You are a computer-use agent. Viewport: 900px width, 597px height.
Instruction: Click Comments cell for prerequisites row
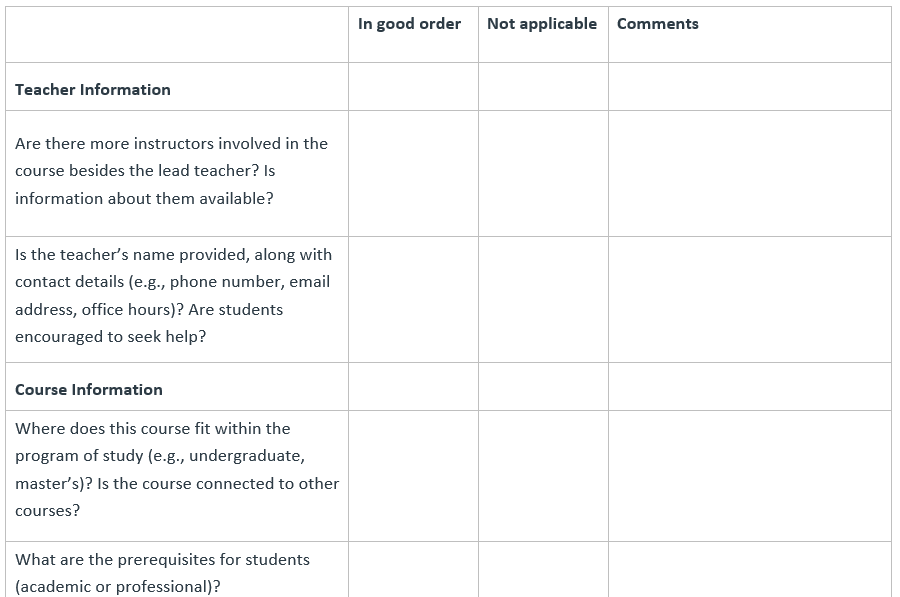(749, 570)
